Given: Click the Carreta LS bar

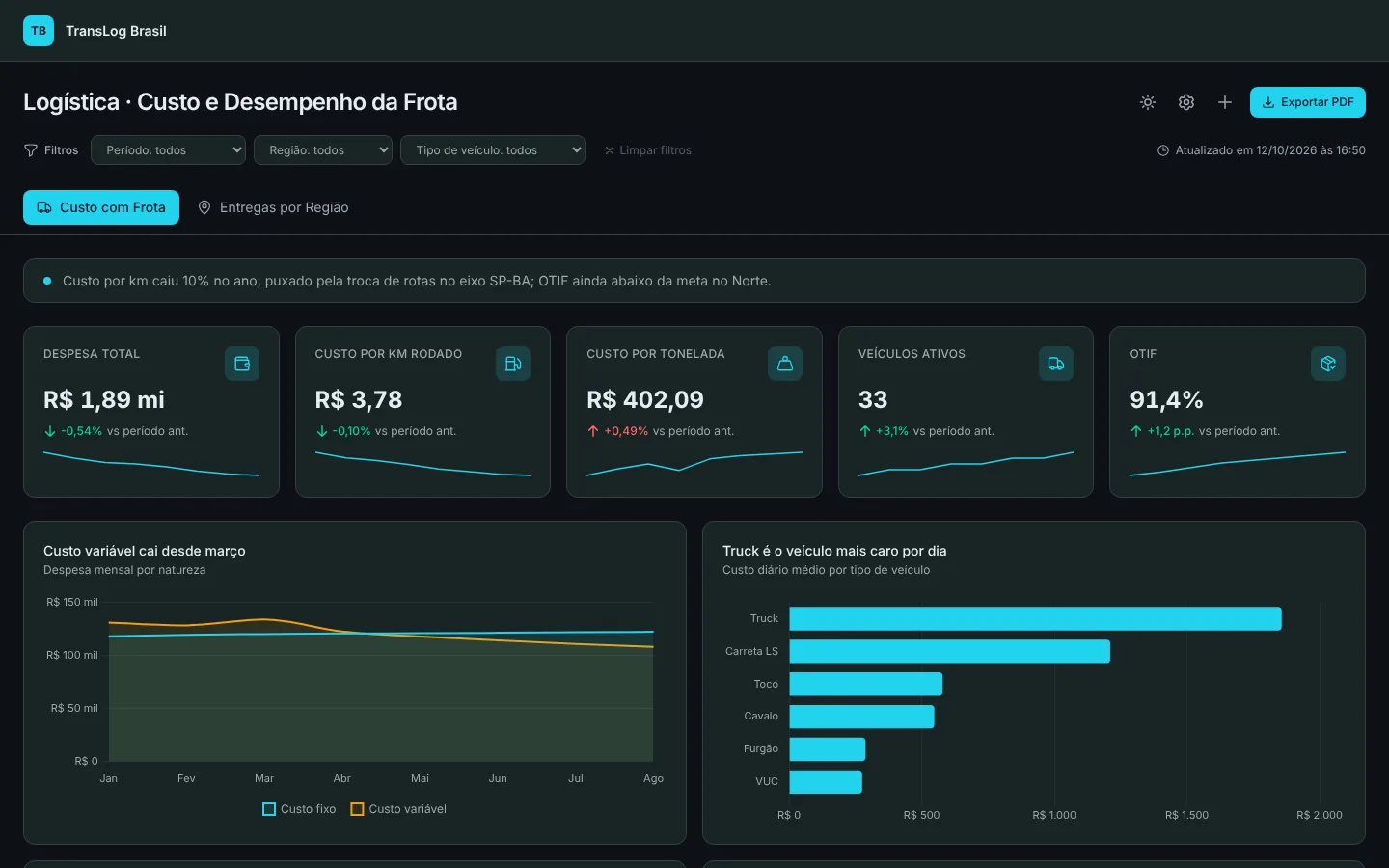Looking at the screenshot, I should tap(949, 651).
